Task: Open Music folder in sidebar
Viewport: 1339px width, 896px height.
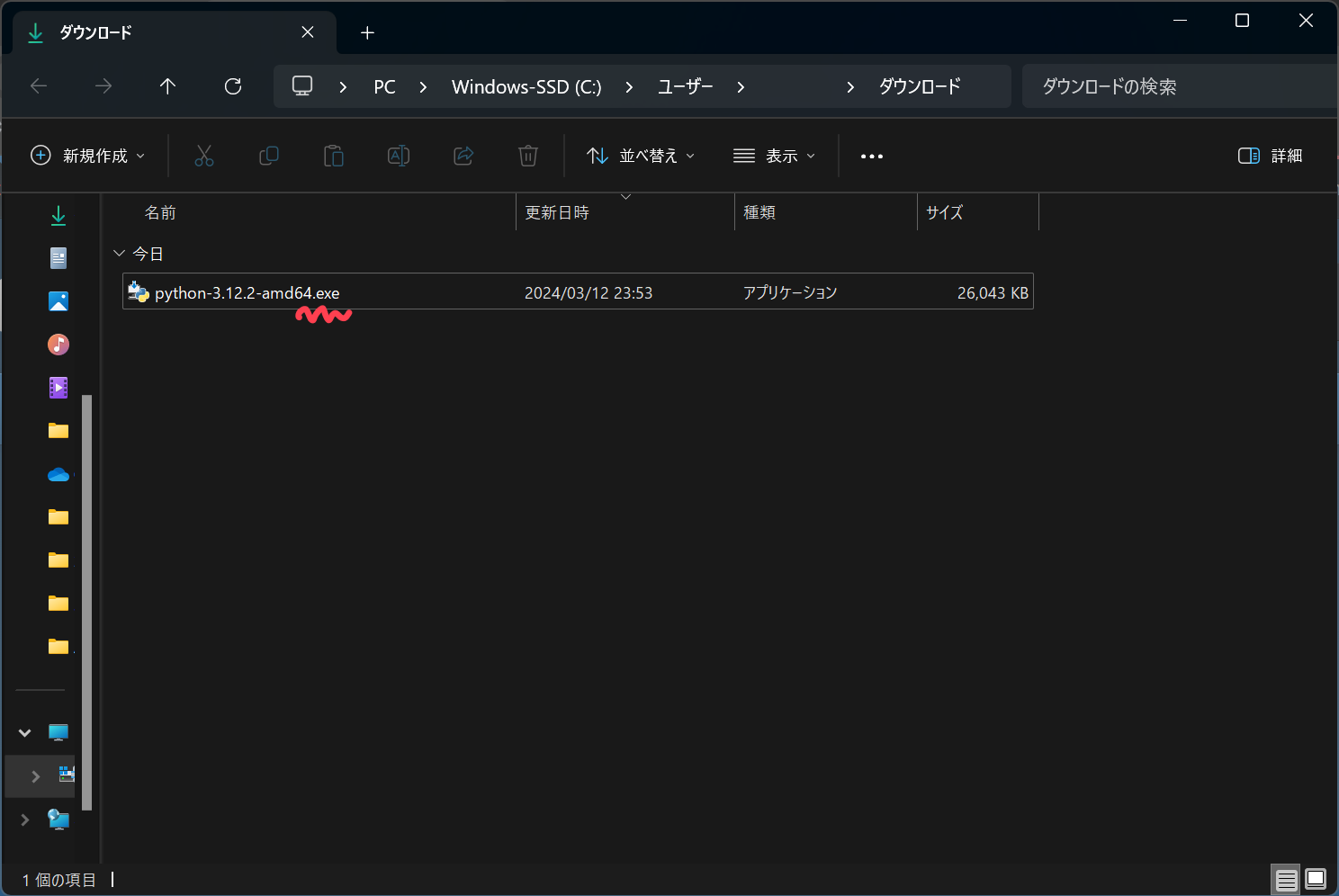Action: click(58, 345)
